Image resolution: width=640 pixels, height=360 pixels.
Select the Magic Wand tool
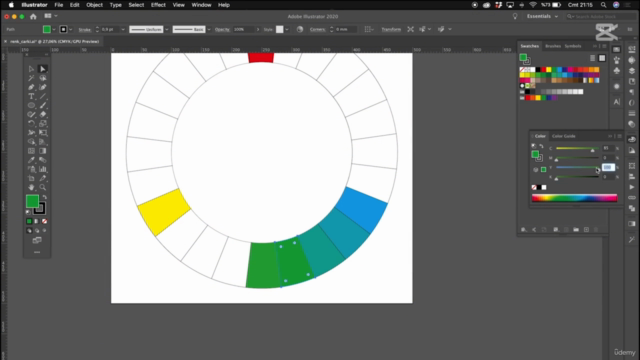[31, 78]
